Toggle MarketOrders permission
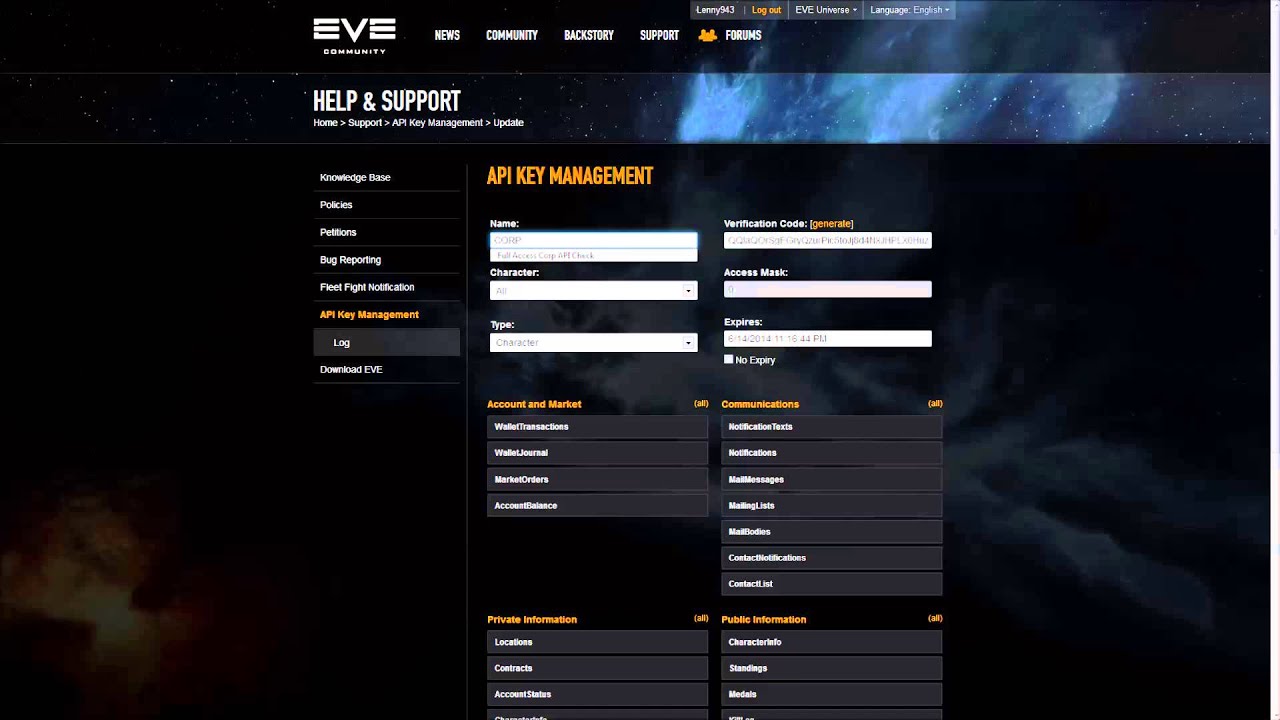This screenshot has height=720, width=1280. click(597, 480)
